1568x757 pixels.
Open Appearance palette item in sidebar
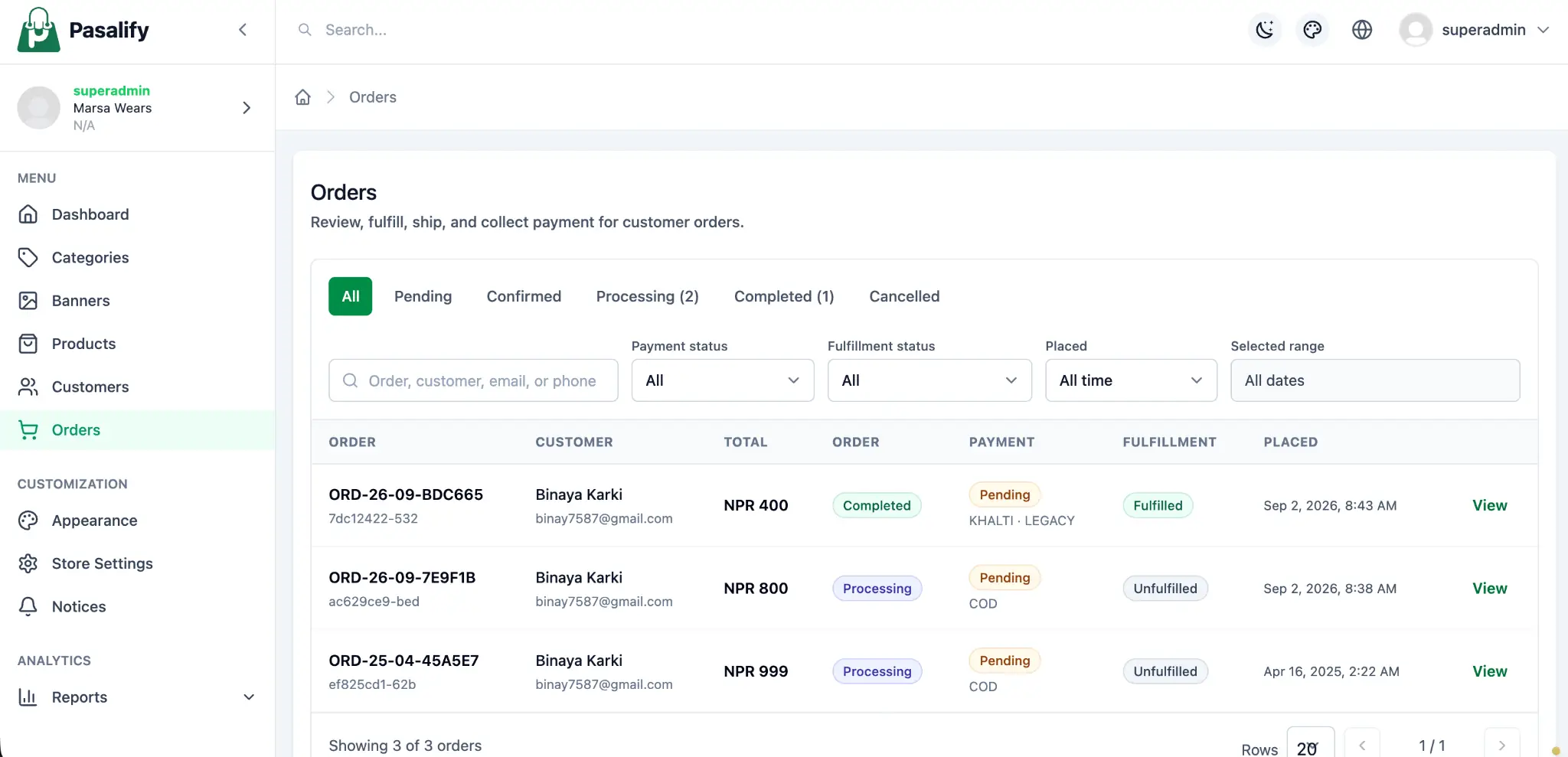[138, 520]
